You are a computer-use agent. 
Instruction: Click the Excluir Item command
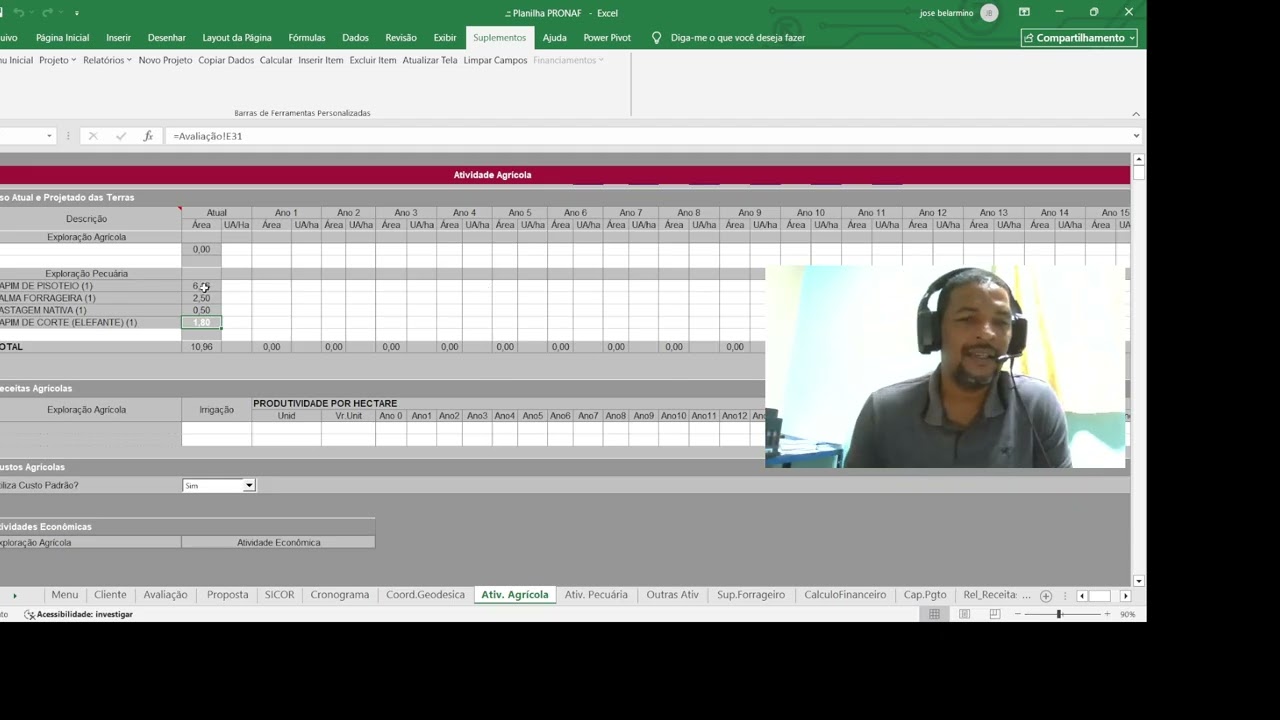tap(373, 60)
